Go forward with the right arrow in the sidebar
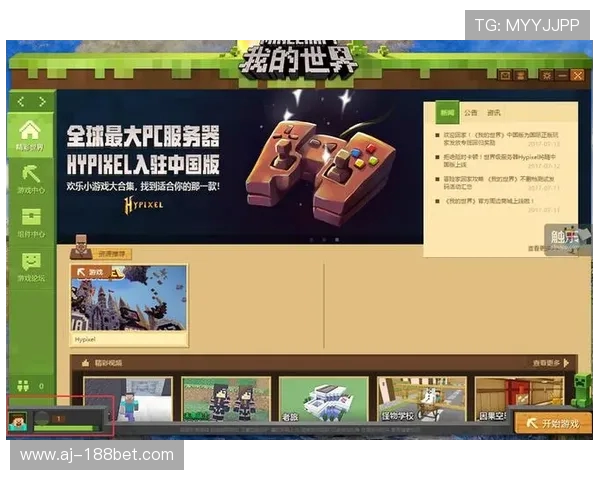Image resolution: width=600 pixels, height=480 pixels. [42, 101]
